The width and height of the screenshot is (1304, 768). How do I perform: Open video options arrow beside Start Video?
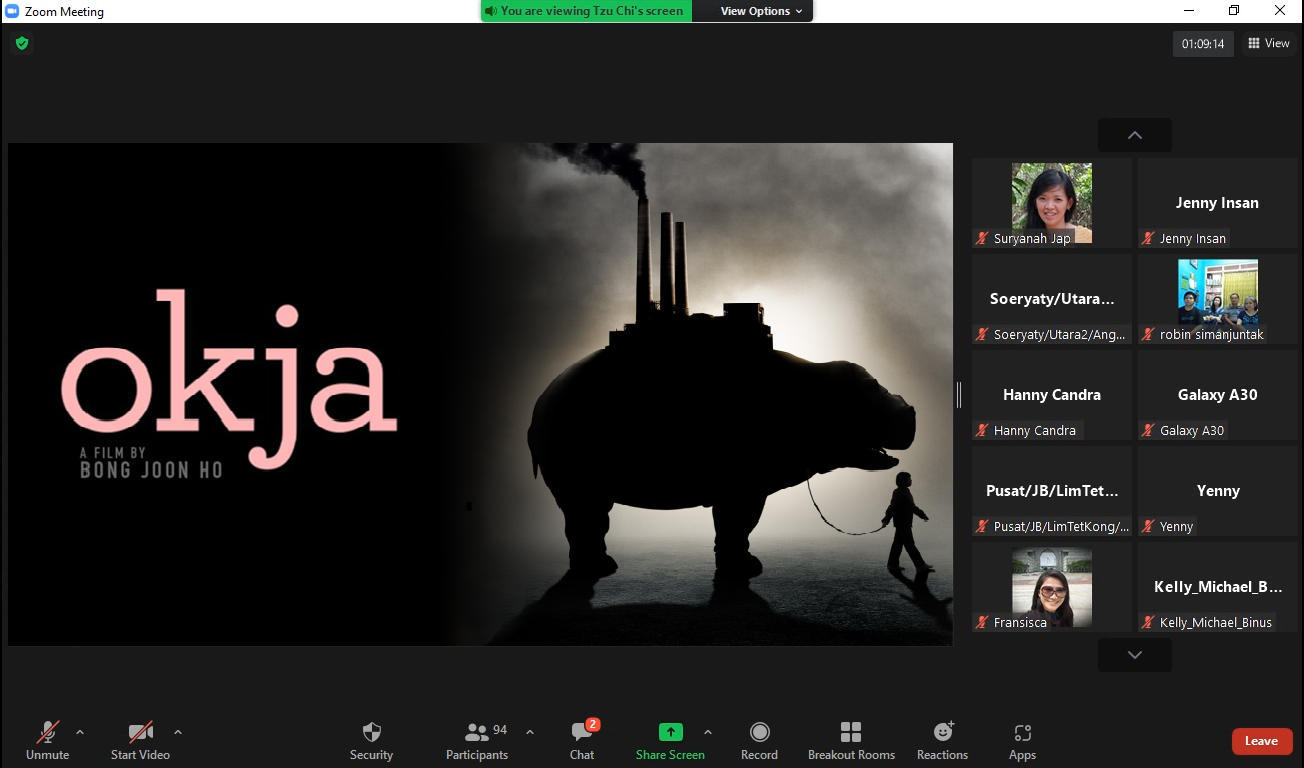tap(178, 732)
